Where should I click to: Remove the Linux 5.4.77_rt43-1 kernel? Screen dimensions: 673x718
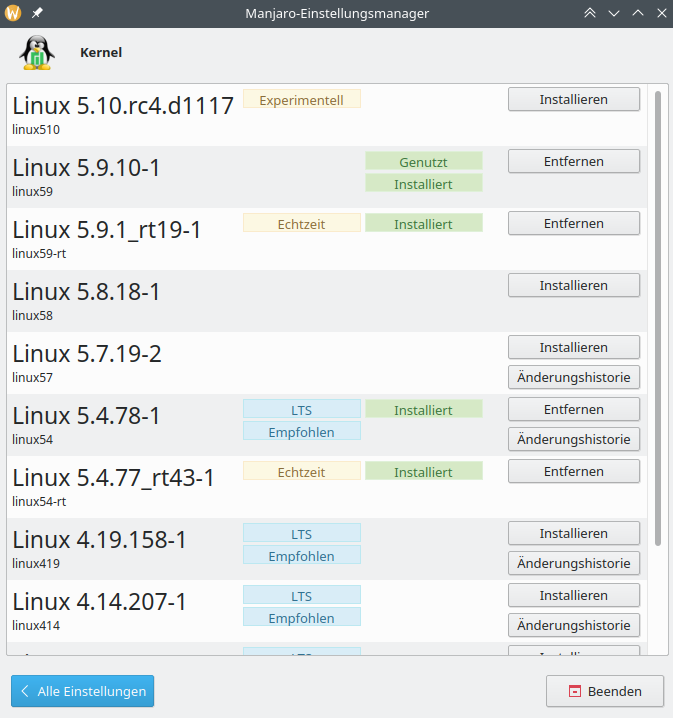pyautogui.click(x=574, y=471)
